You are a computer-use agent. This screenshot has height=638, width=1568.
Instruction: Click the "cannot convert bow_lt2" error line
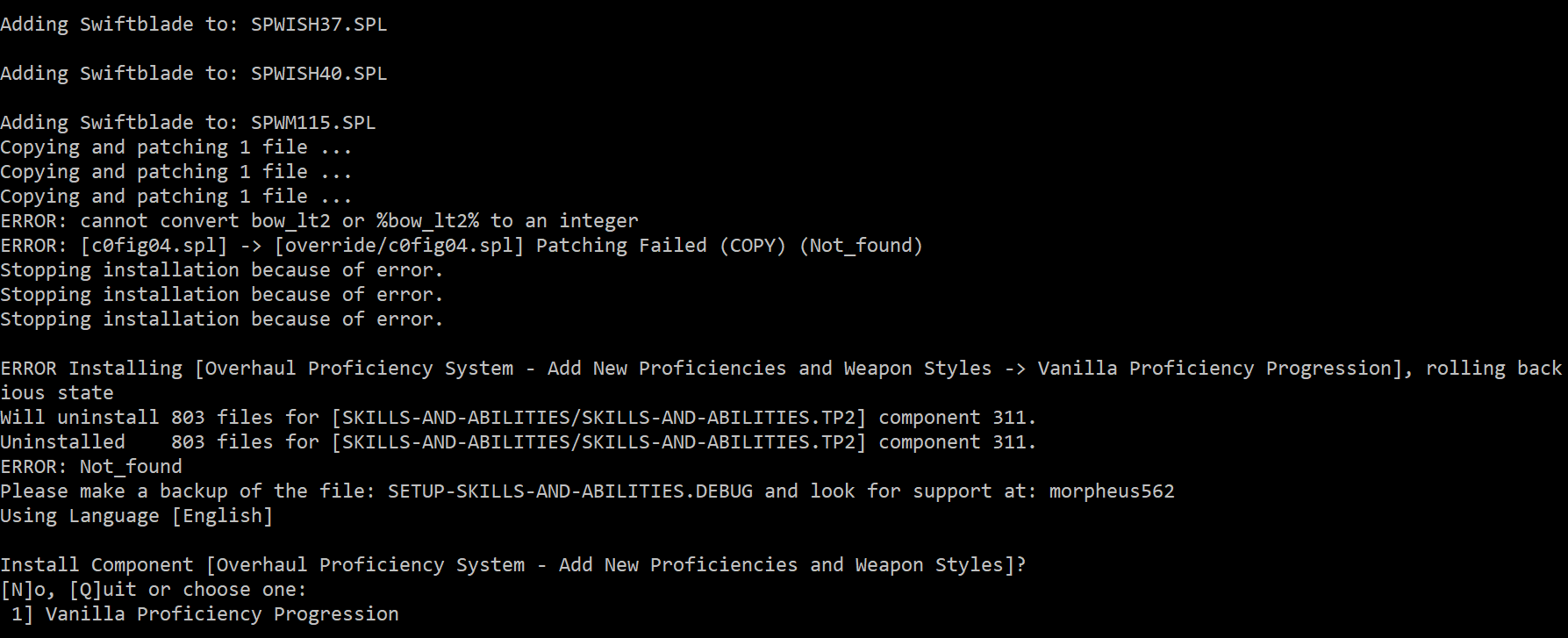(319, 221)
